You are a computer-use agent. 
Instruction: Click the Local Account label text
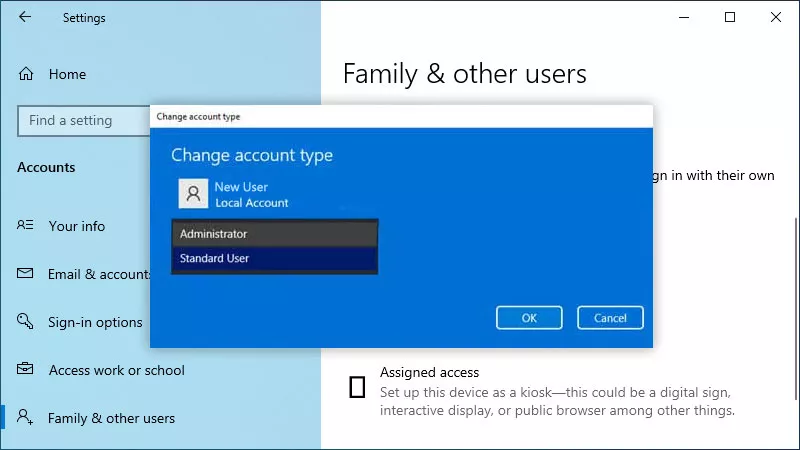click(252, 203)
